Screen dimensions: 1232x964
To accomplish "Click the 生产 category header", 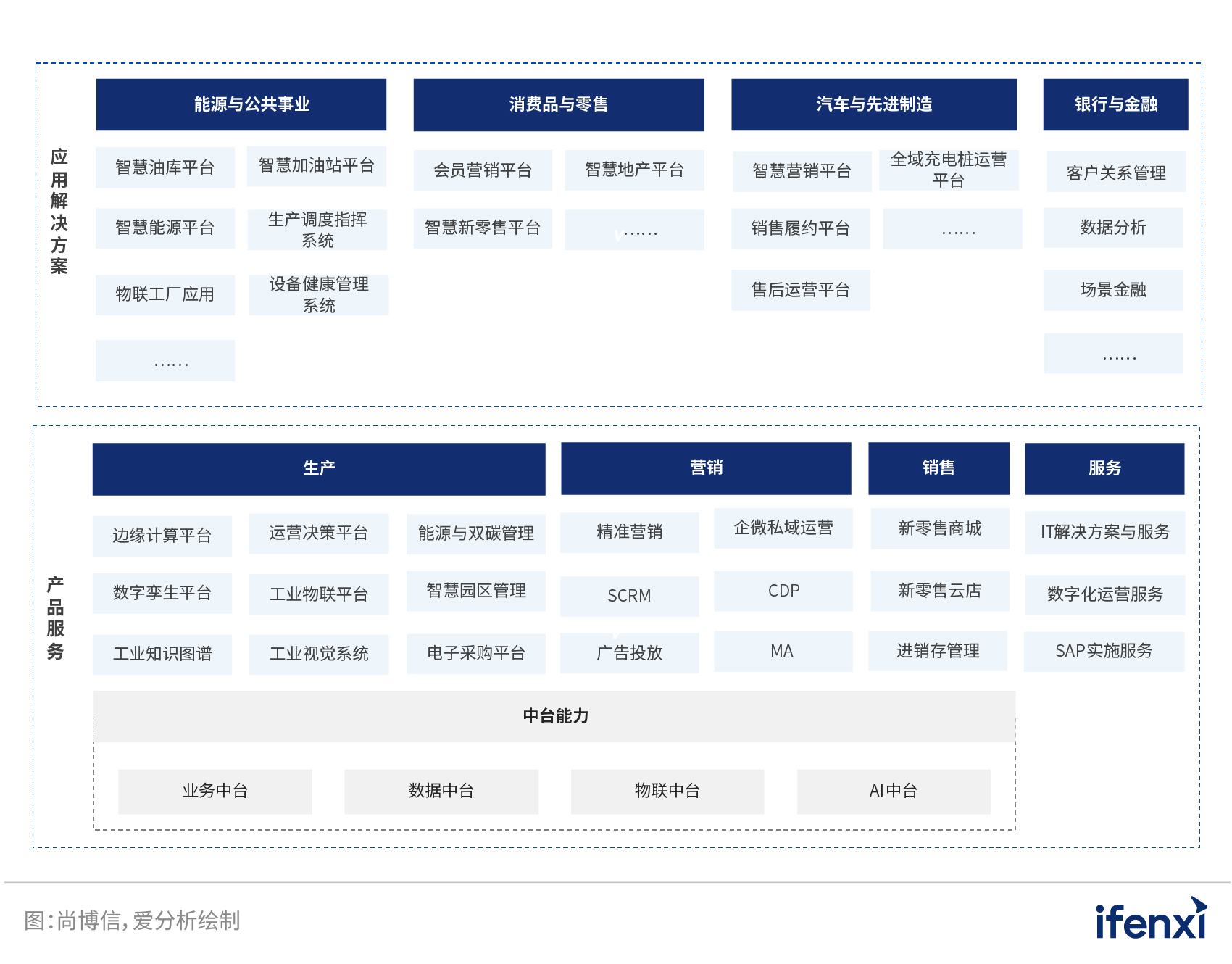I will tap(319, 468).
